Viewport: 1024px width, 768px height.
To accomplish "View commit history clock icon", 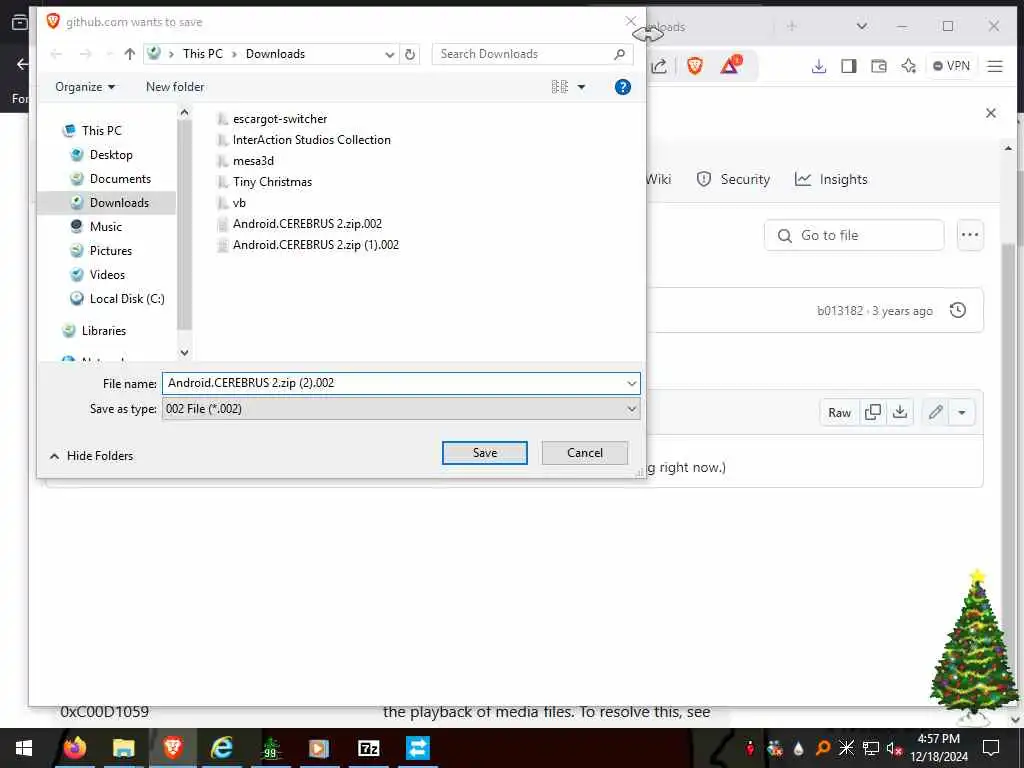I will pyautogui.click(x=957, y=311).
